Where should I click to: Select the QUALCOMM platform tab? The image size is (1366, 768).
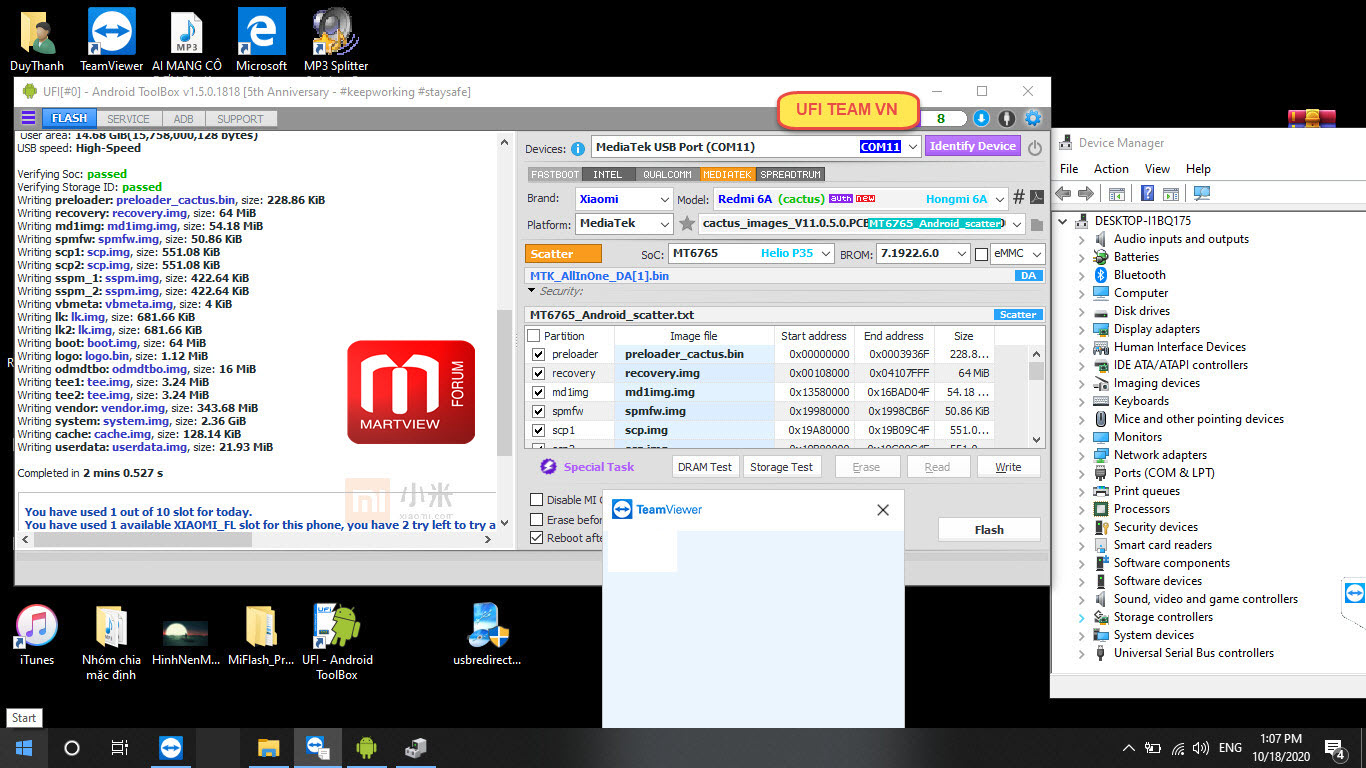coord(667,174)
